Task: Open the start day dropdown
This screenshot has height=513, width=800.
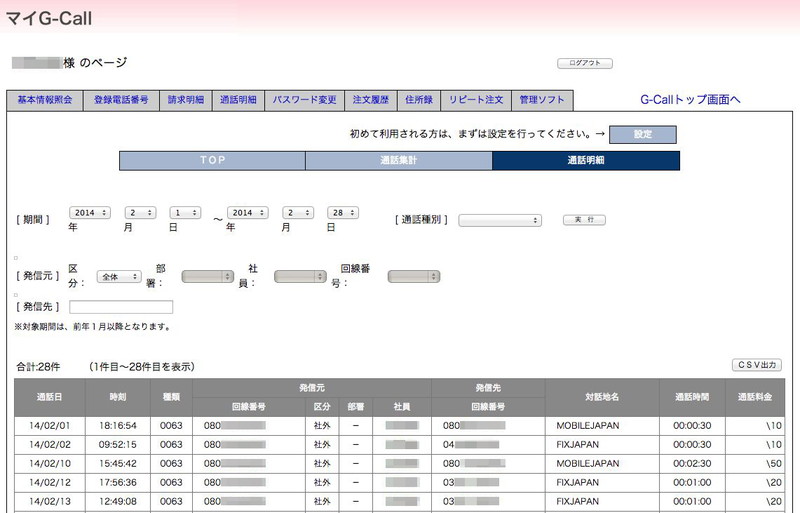Action: click(x=185, y=213)
